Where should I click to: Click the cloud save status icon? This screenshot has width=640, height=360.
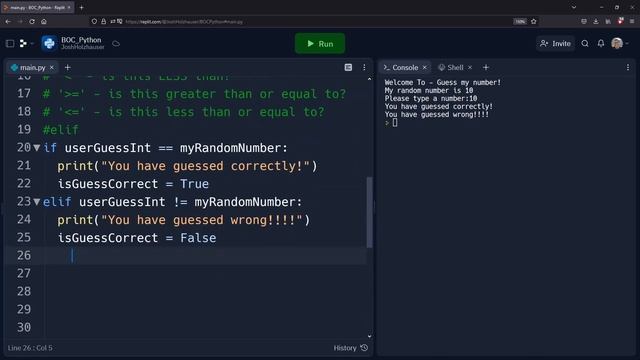(116, 43)
